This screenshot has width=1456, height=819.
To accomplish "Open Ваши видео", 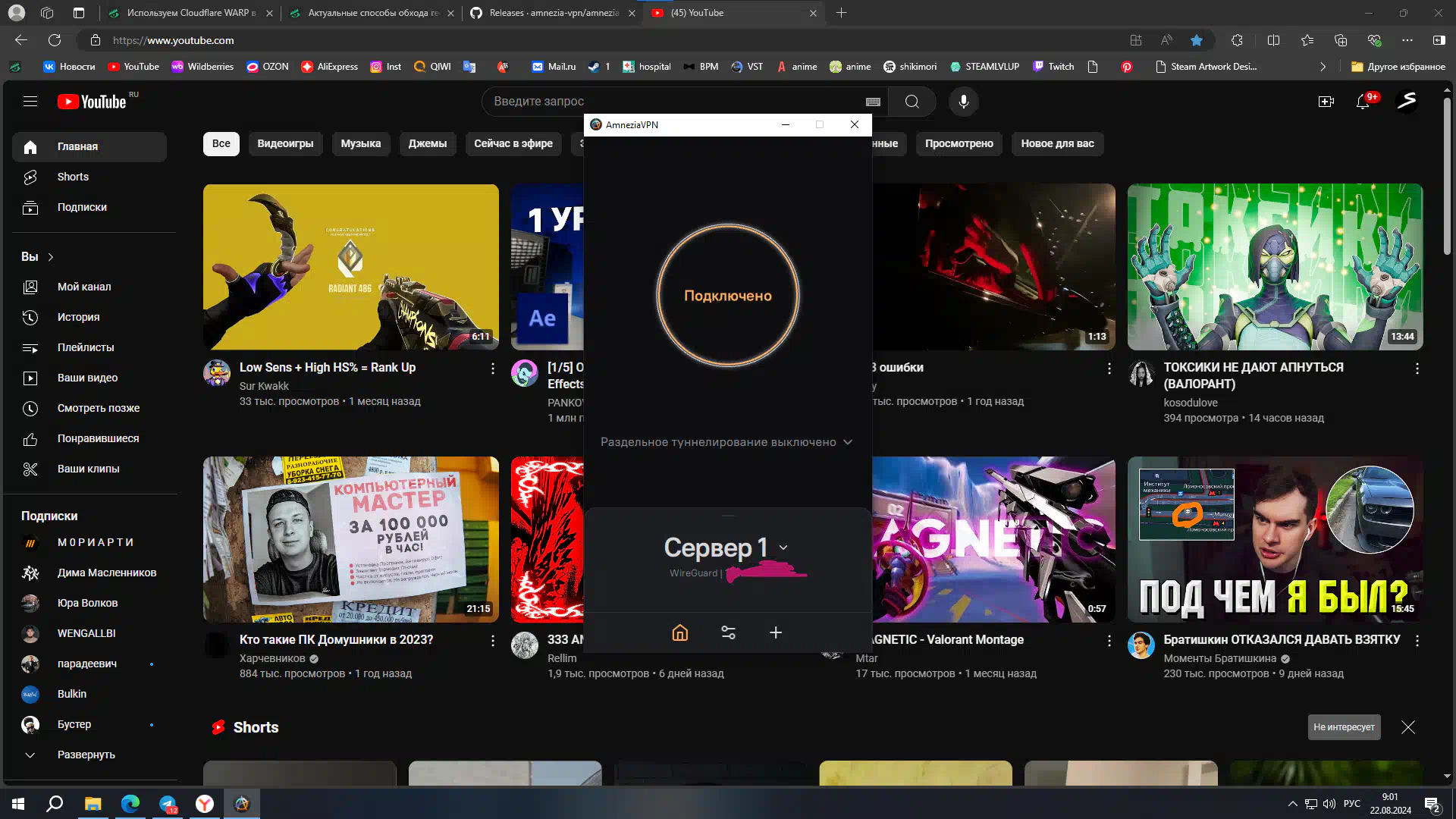I will 89,378.
